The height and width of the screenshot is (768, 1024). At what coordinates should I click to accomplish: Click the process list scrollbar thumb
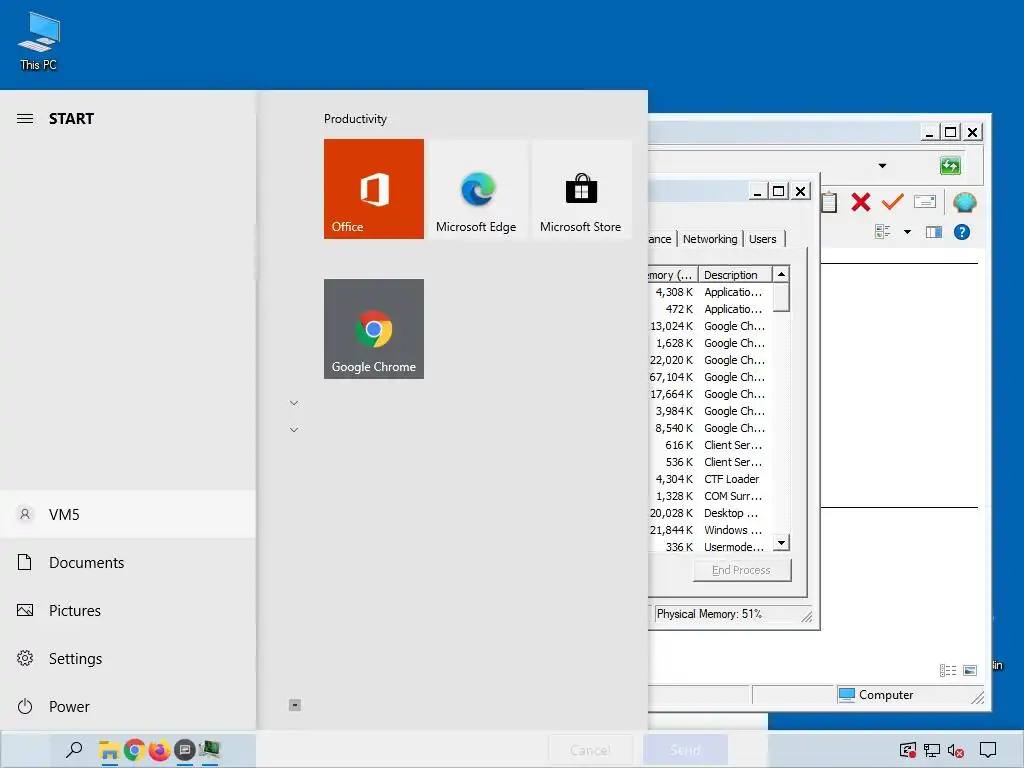pyautogui.click(x=781, y=297)
